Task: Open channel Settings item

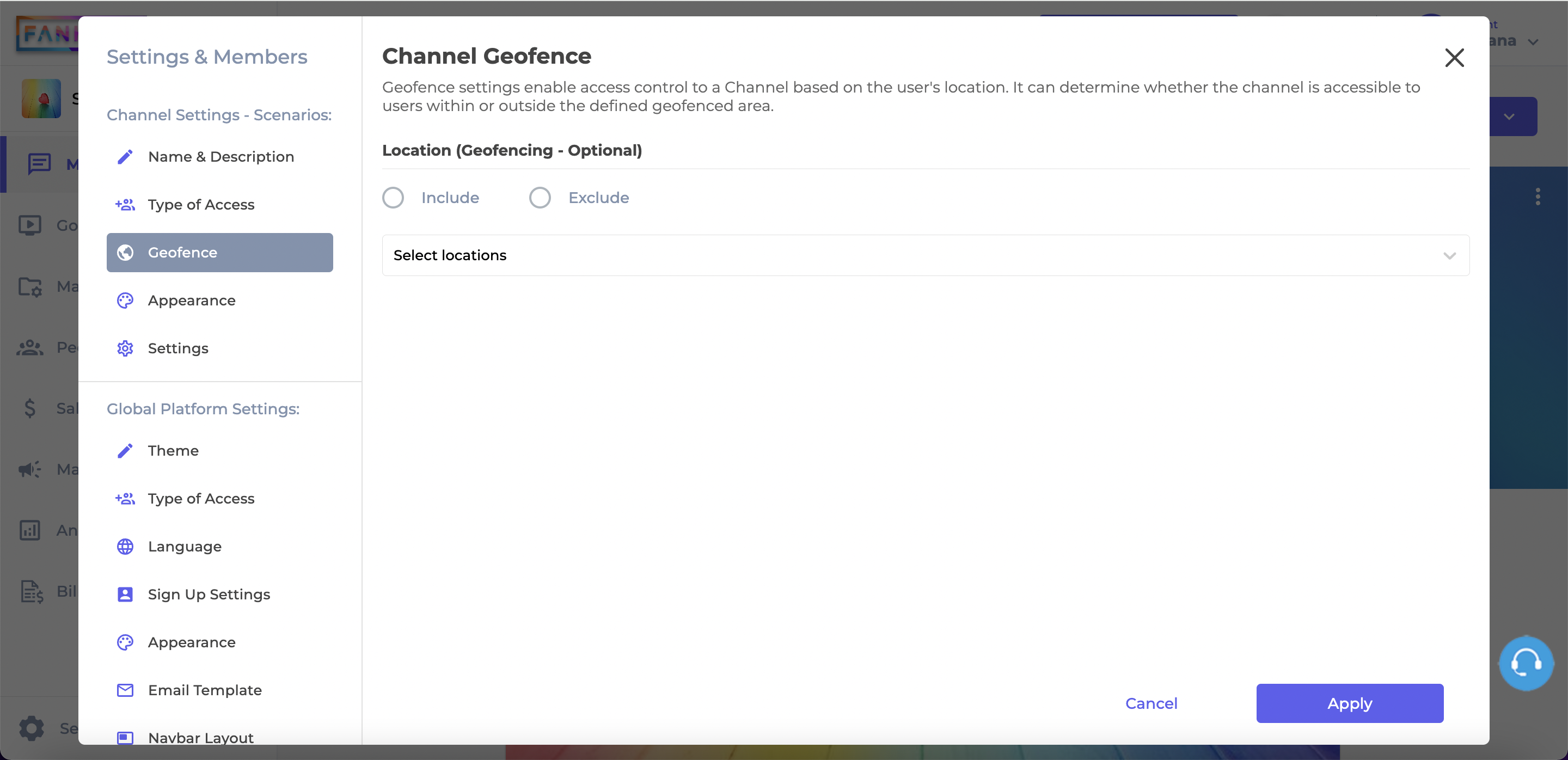Action: click(220, 348)
